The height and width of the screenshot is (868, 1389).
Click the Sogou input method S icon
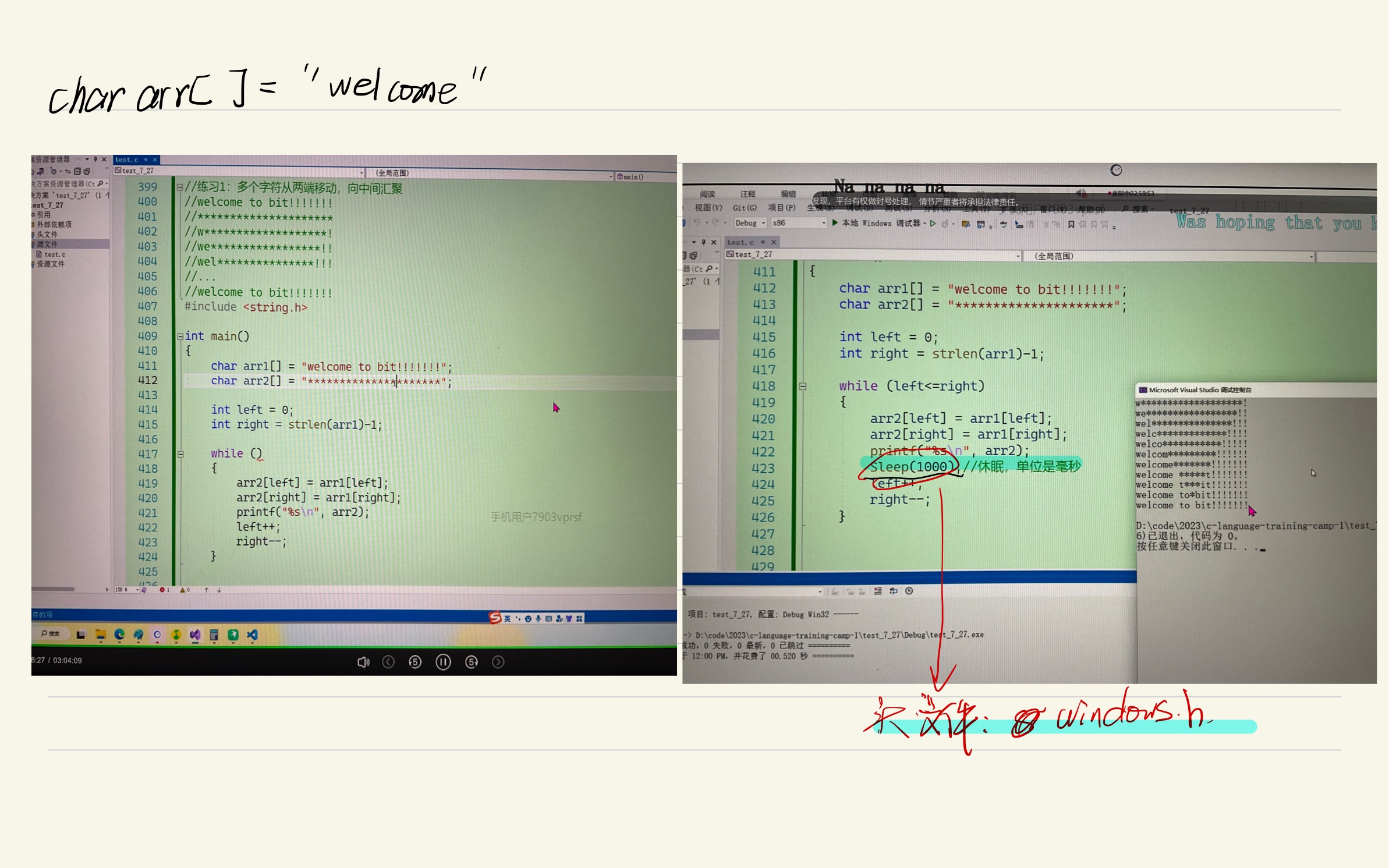[495, 618]
